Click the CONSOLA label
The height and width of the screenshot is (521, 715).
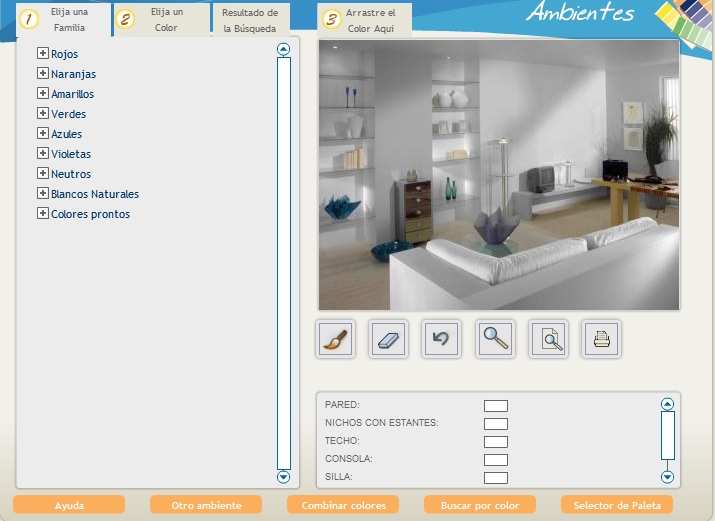click(349, 459)
